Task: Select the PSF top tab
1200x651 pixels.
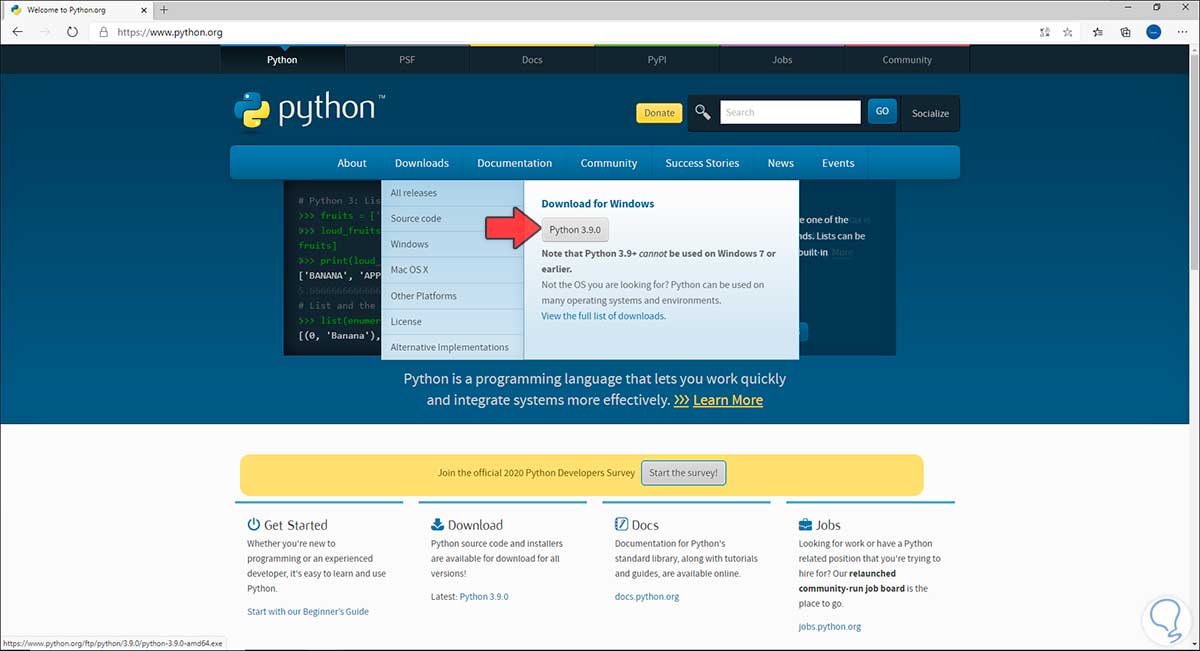Action: [407, 59]
